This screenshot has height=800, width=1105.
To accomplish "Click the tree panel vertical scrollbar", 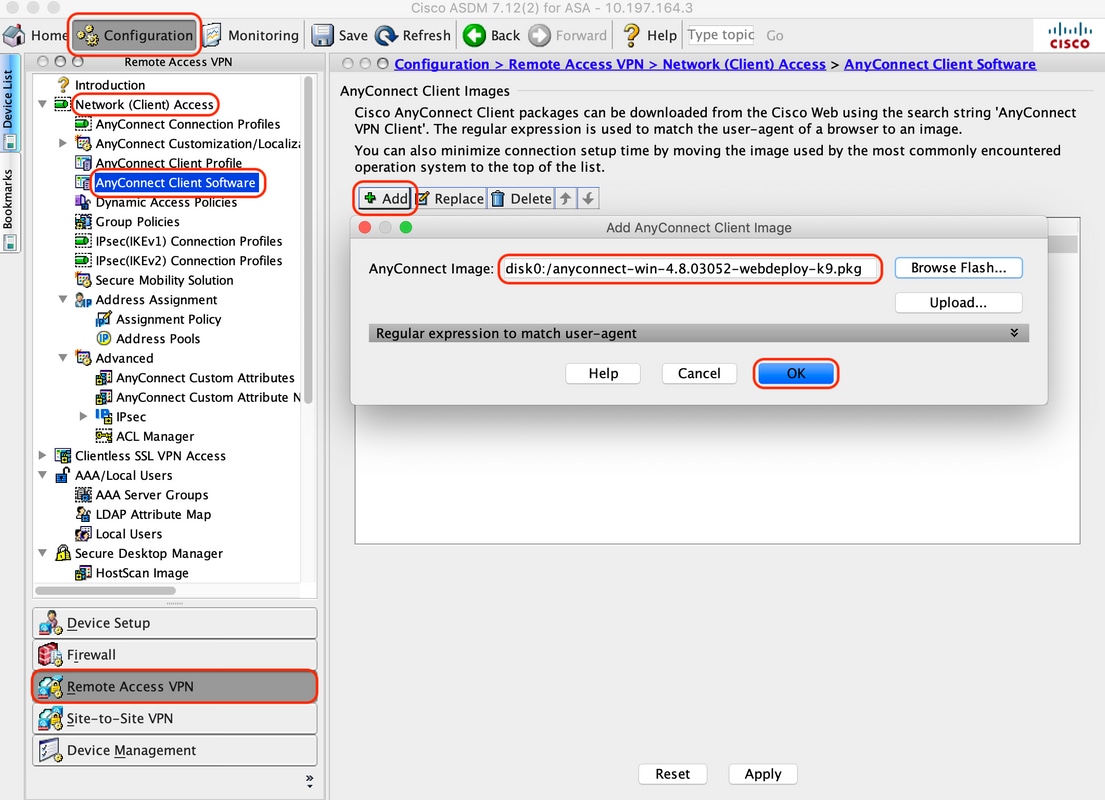I will pos(308,238).
